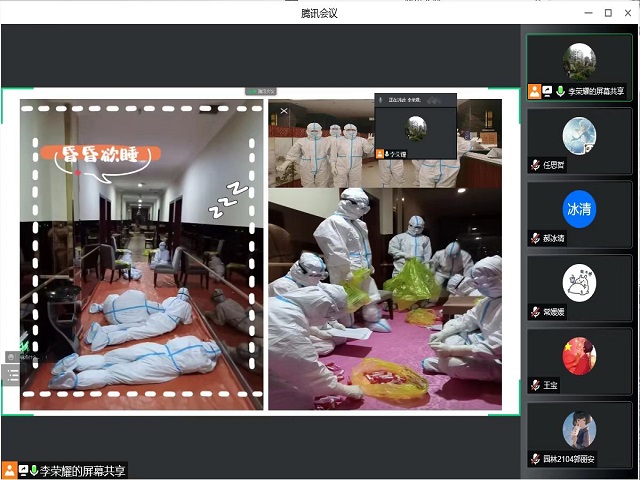
Task: Click the orange host icon on 李荣耀's tile
Action: (x=535, y=91)
